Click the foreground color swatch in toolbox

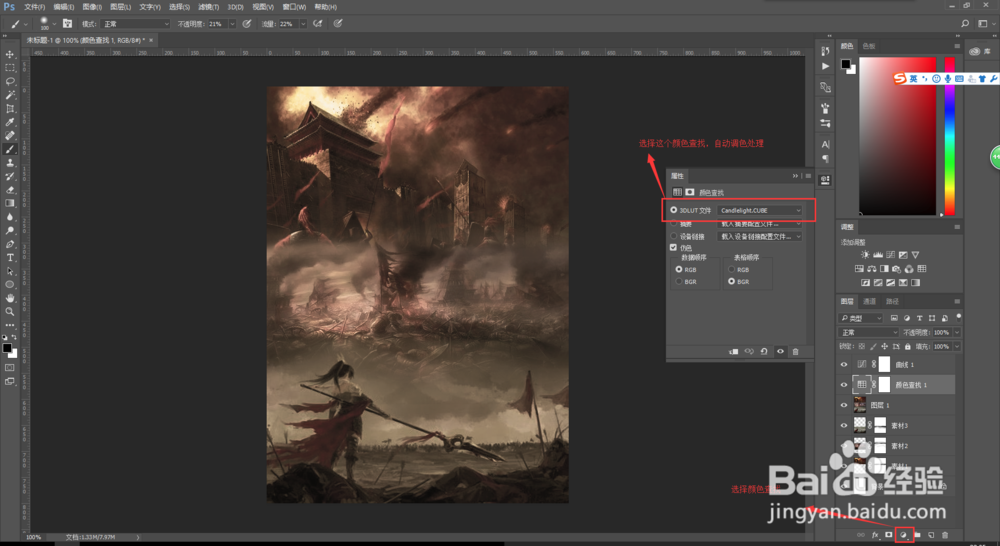pos(6,348)
